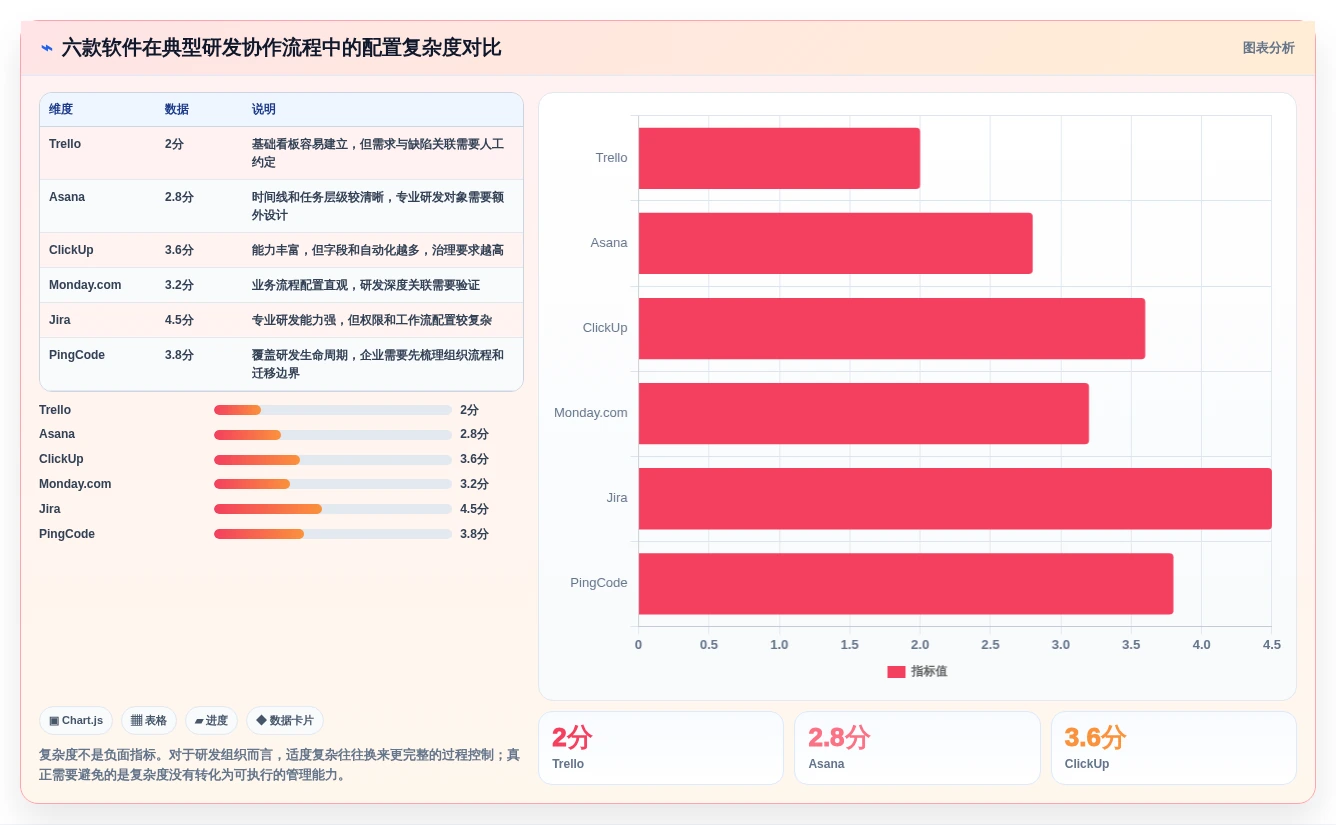Toggle the 指标值 legend swatch
This screenshot has width=1336, height=825.
(x=896, y=672)
